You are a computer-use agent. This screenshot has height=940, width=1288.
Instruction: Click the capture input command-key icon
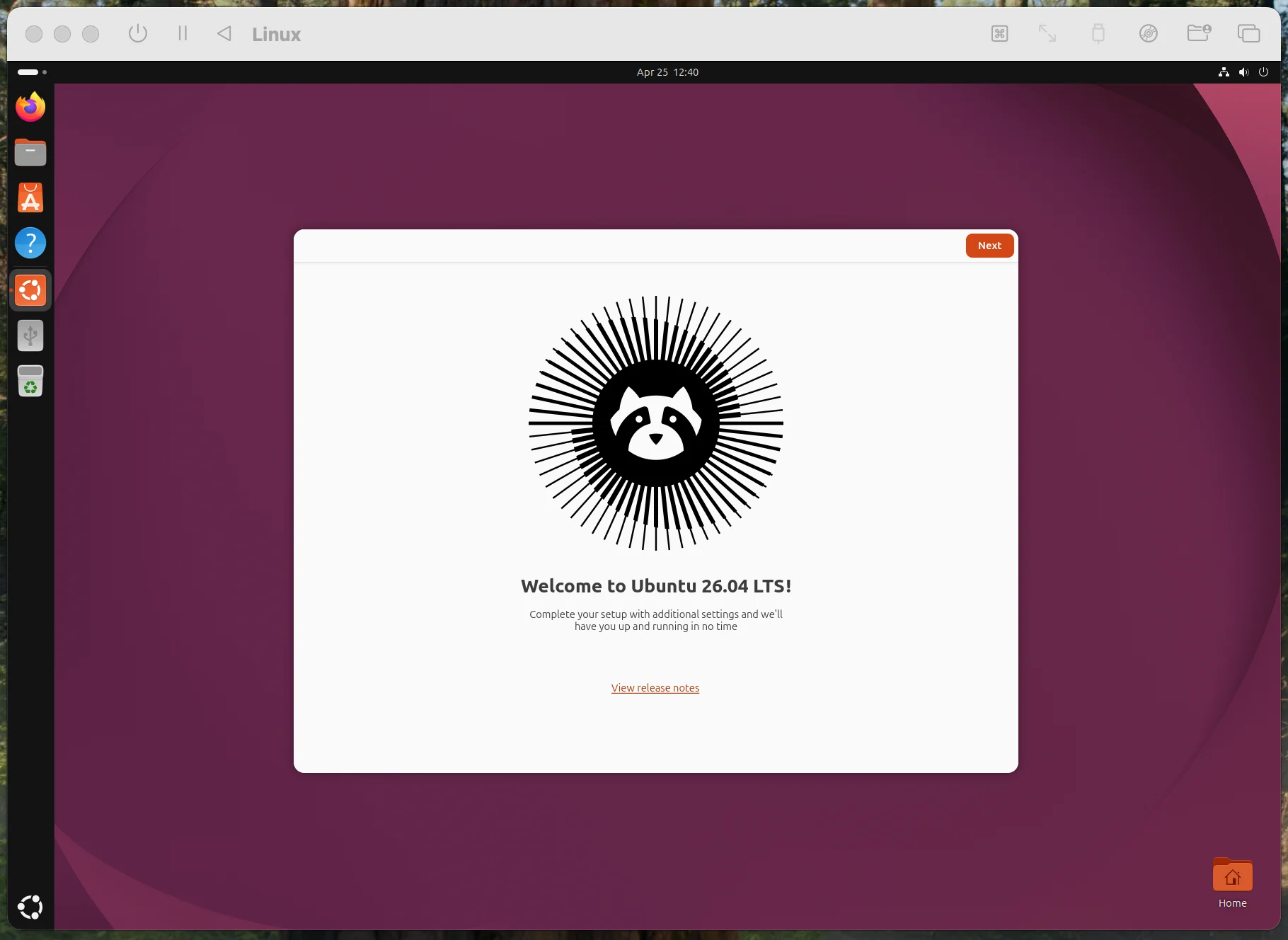999,33
